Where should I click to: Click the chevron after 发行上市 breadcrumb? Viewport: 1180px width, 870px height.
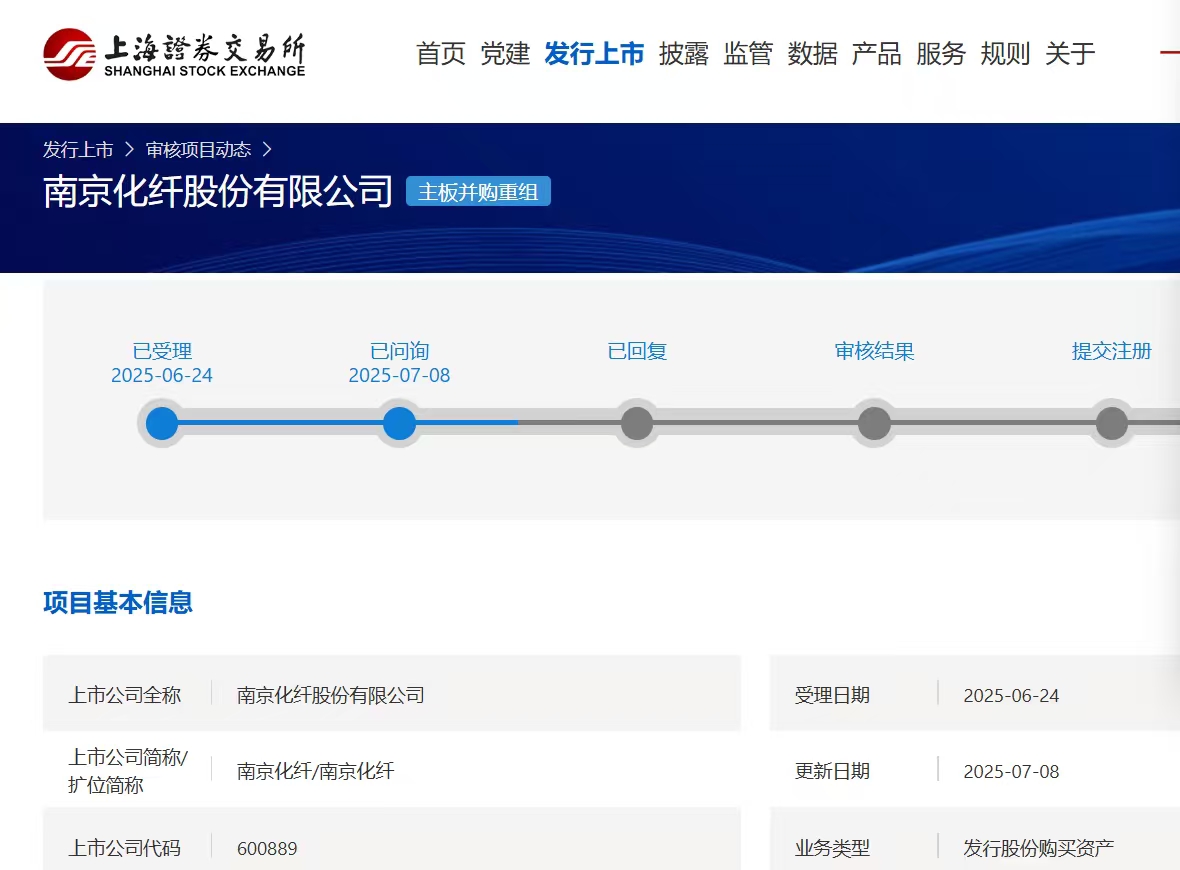point(129,150)
